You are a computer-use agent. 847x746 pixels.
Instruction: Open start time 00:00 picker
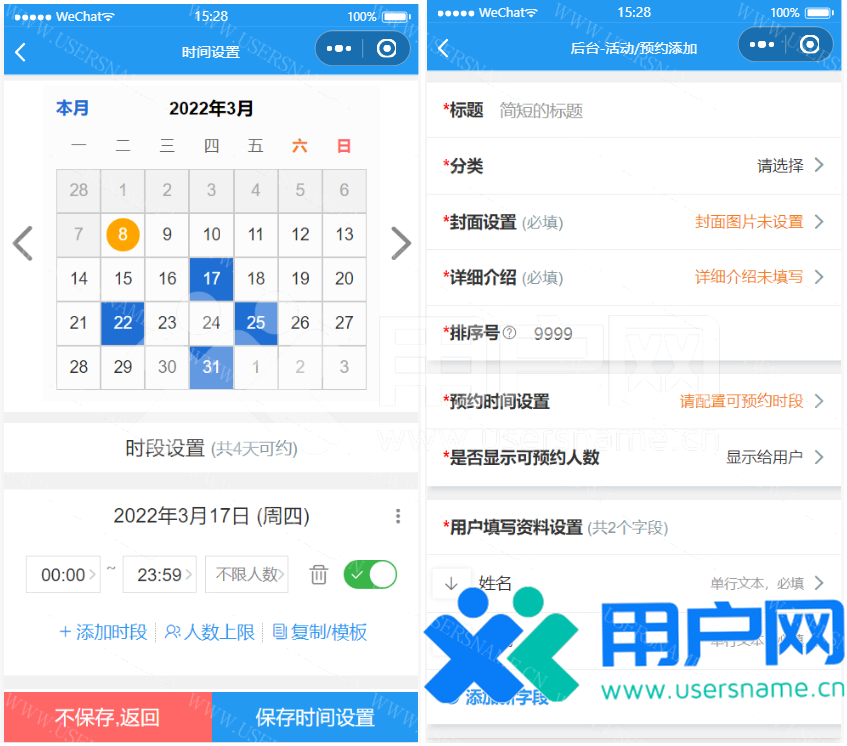[x=63, y=575]
